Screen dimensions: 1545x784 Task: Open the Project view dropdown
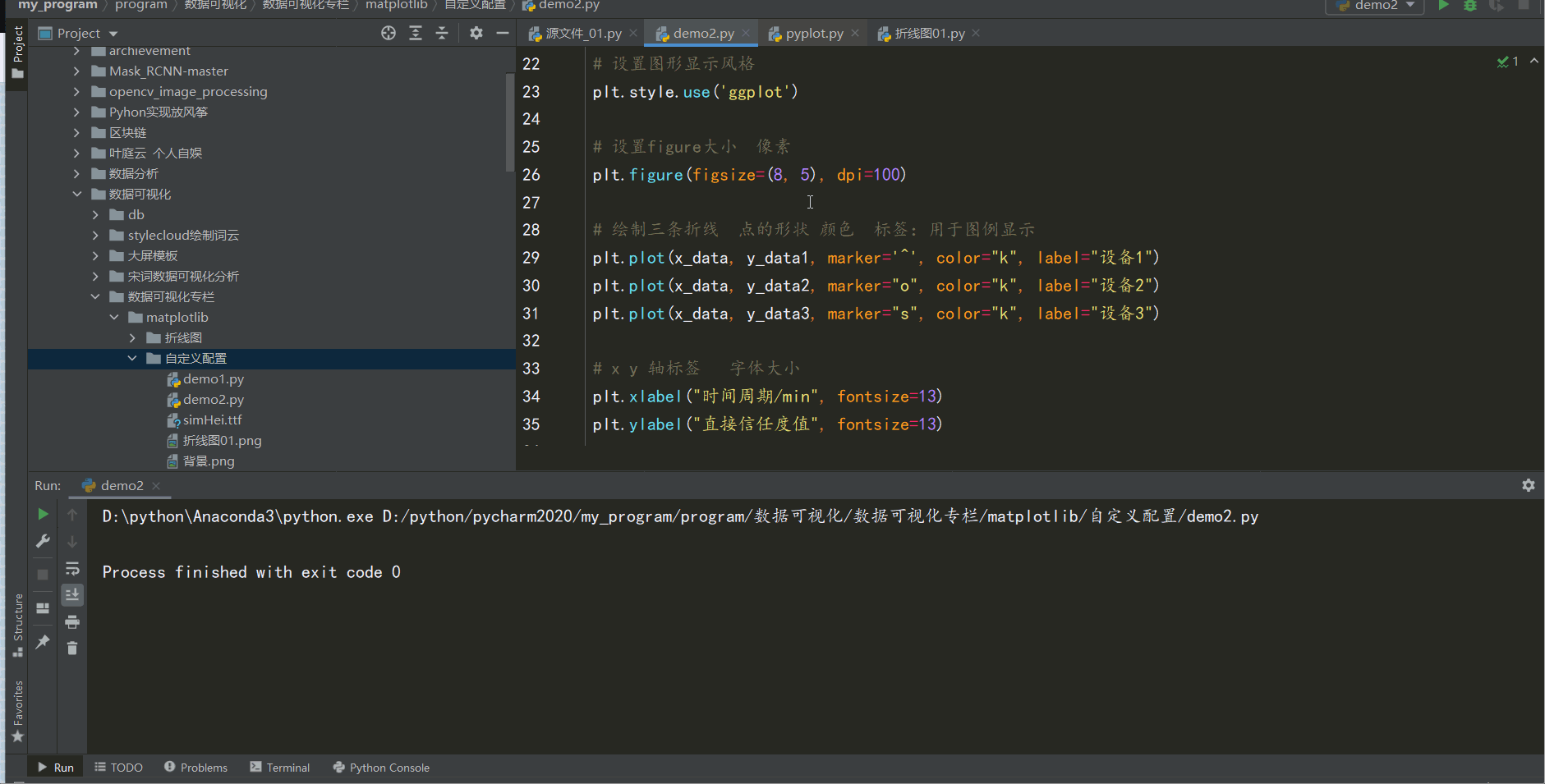[113, 34]
